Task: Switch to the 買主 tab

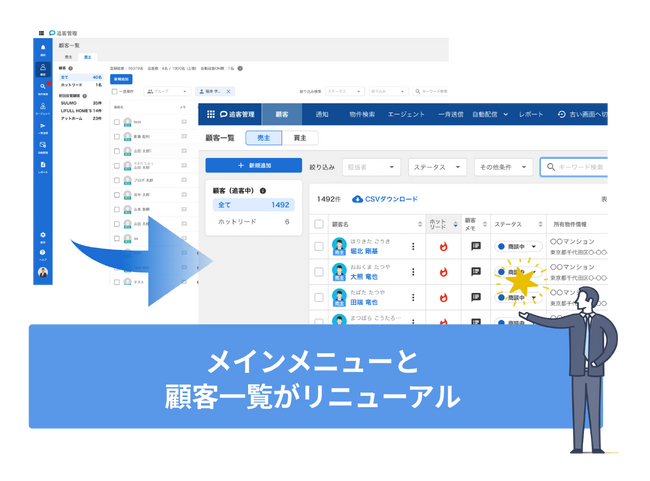Action: pyautogui.click(x=298, y=138)
